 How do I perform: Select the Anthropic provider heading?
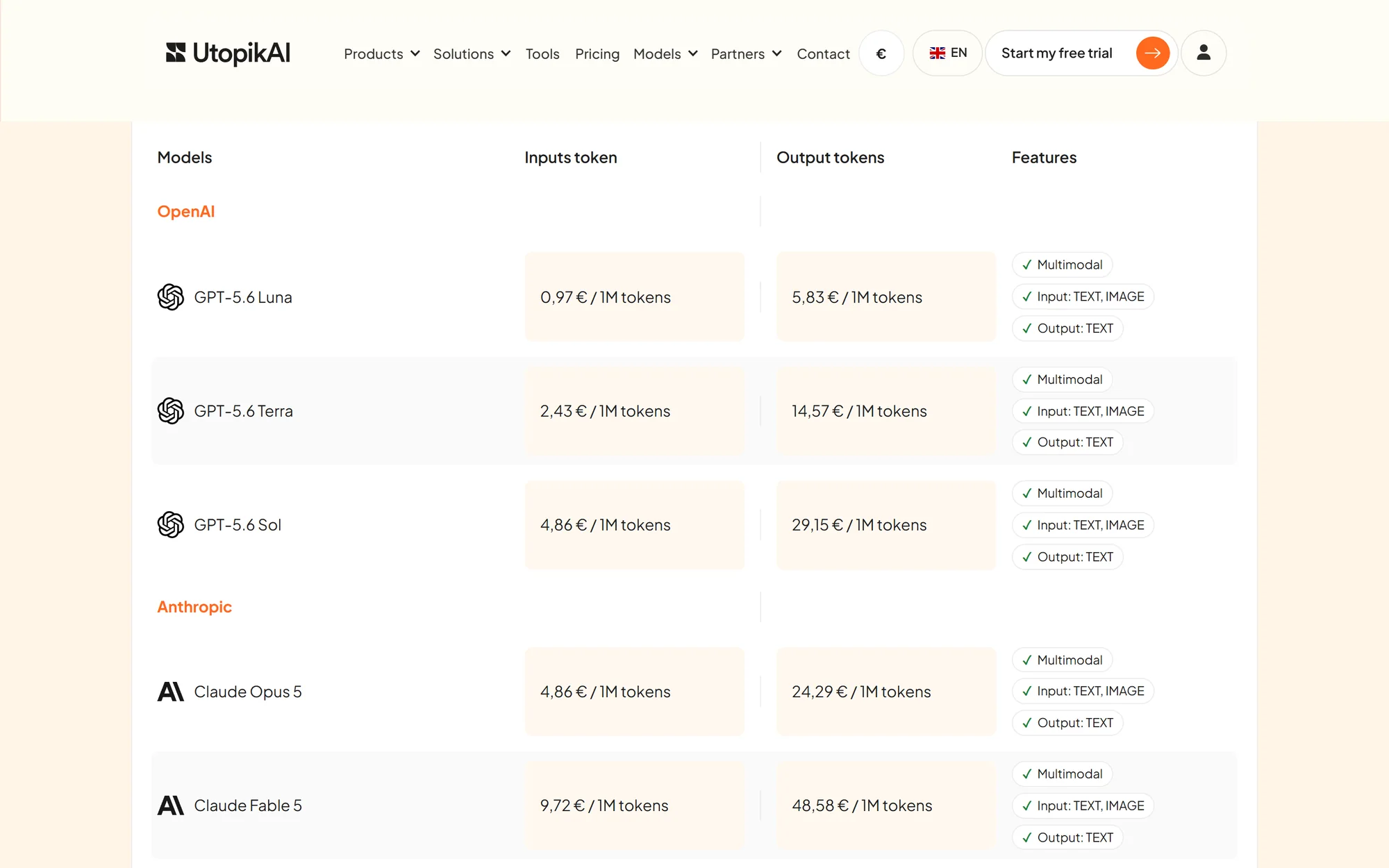(x=194, y=607)
